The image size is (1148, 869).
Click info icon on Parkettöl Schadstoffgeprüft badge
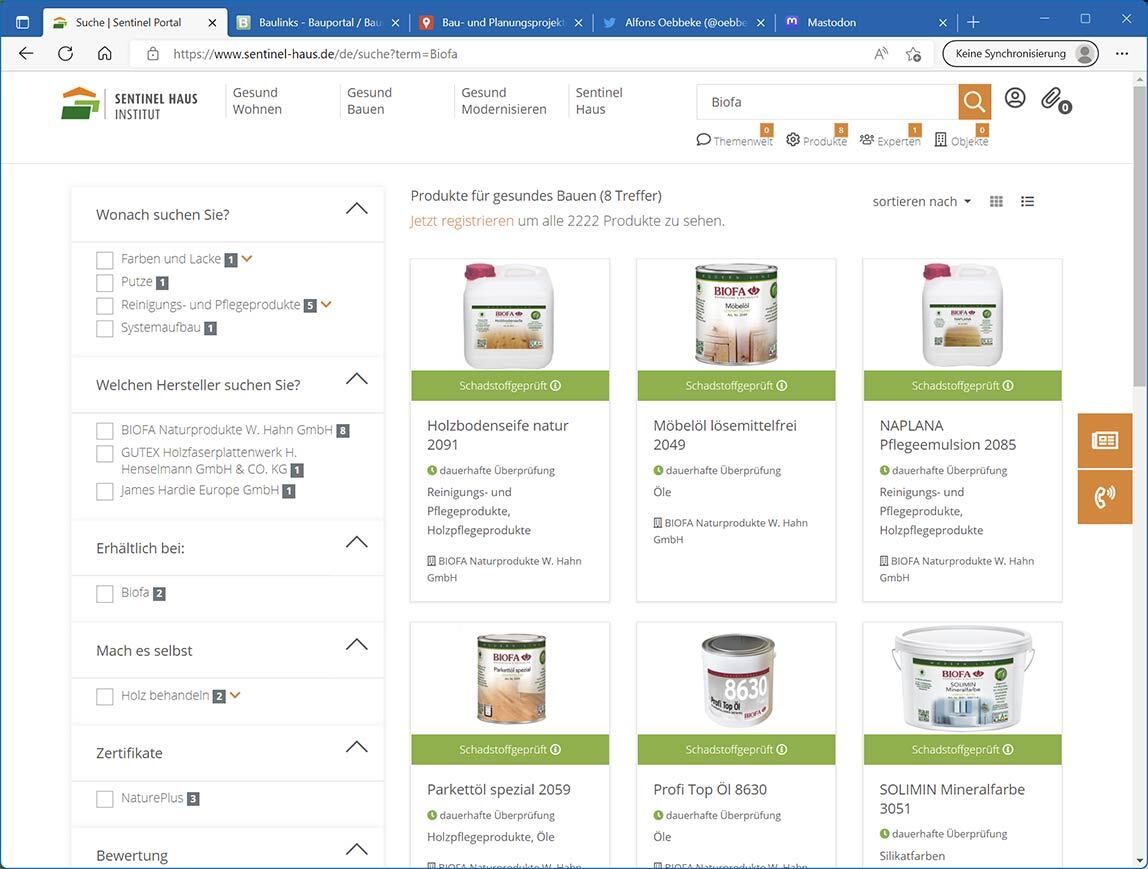(x=556, y=750)
